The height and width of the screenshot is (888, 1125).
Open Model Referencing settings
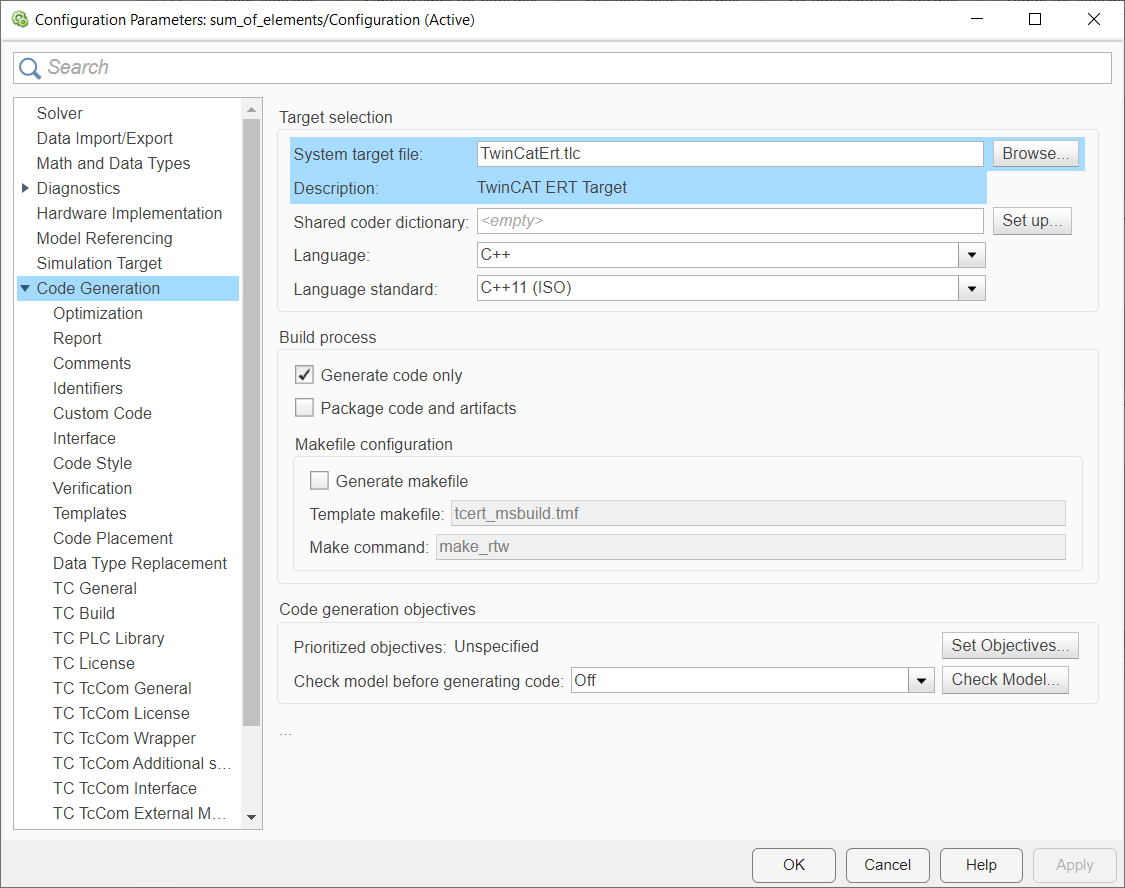[105, 238]
